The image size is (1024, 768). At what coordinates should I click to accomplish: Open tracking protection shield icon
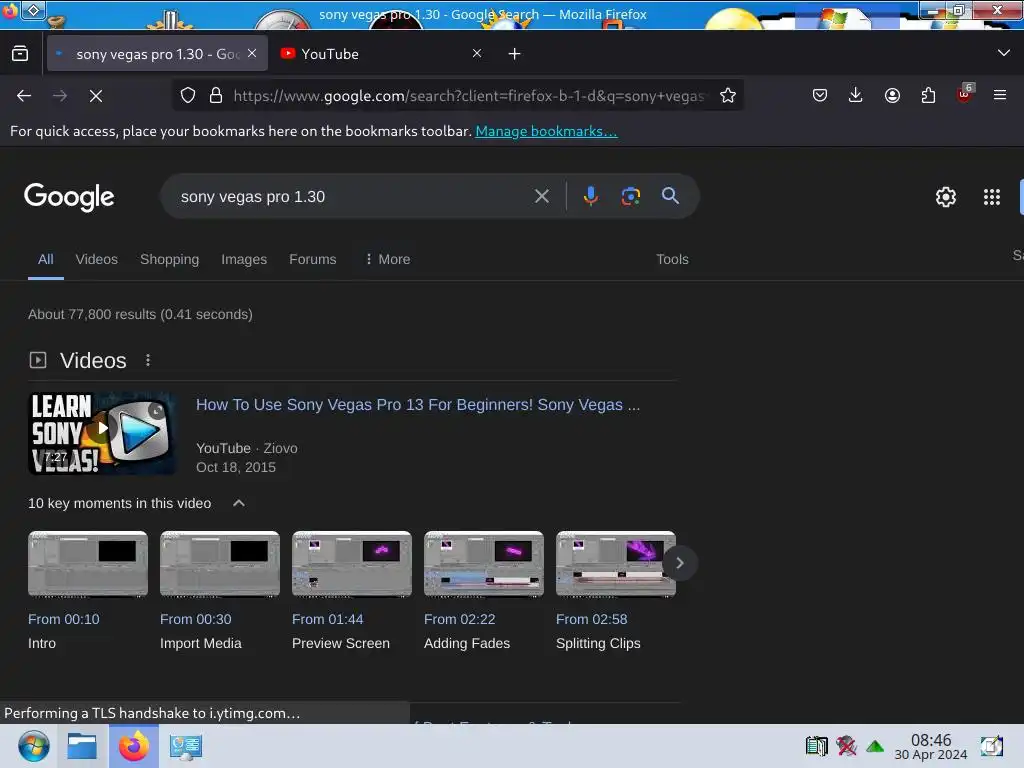188,95
